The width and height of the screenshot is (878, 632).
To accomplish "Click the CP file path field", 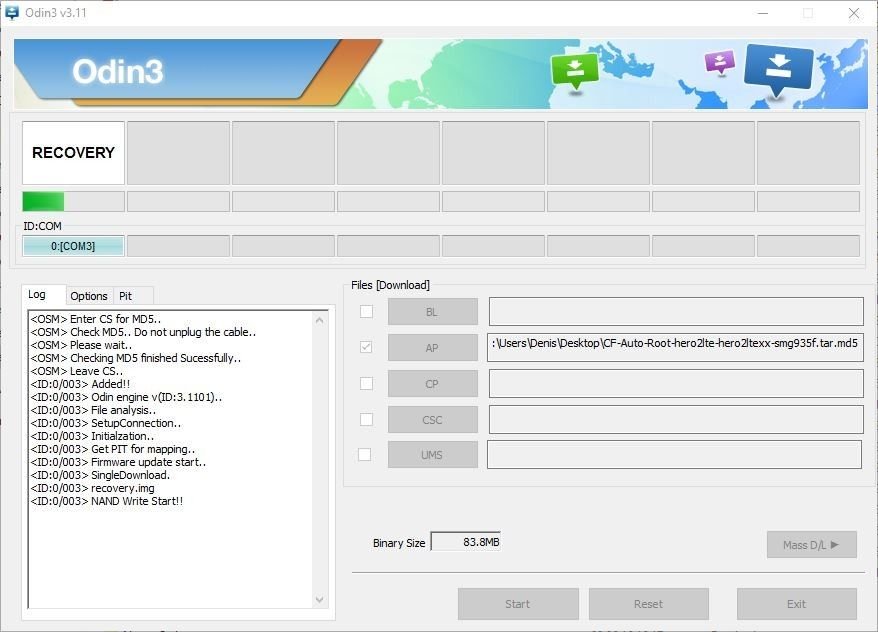I will coord(676,384).
